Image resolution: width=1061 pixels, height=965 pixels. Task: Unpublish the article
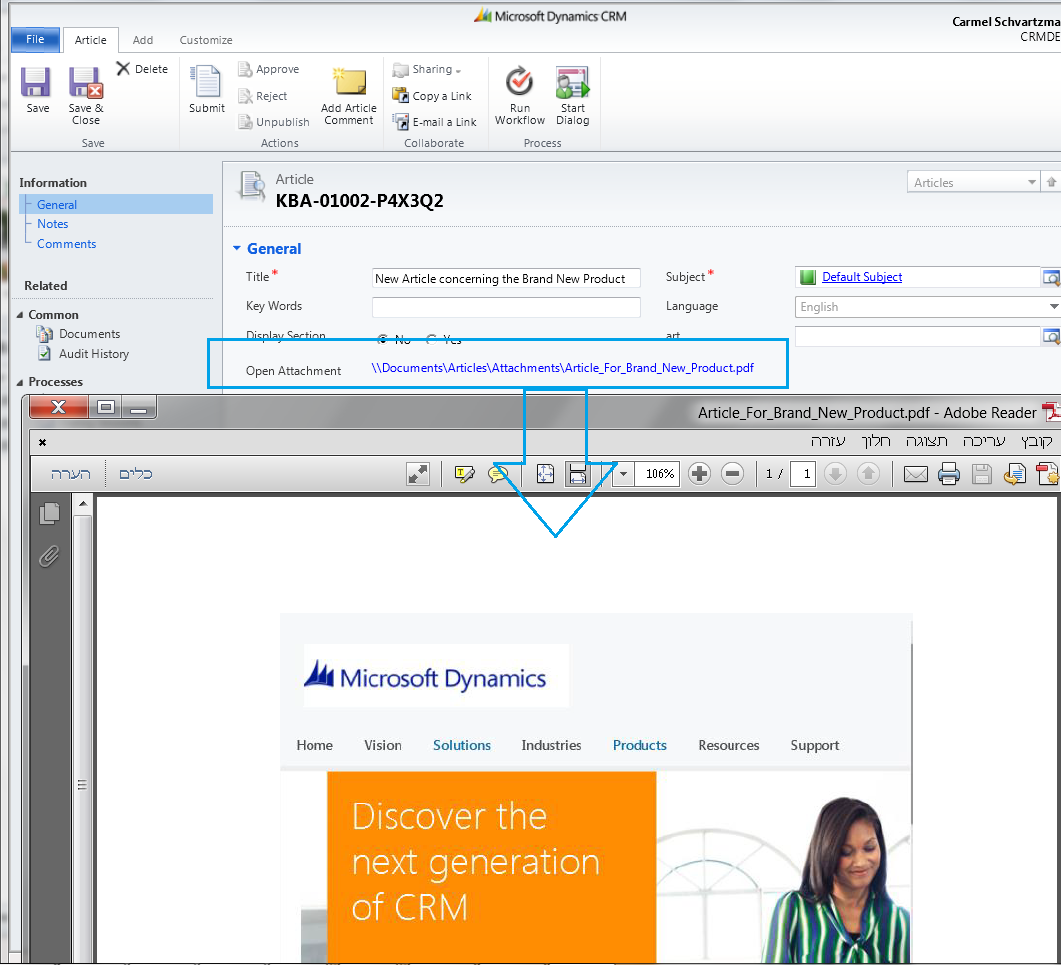[273, 122]
